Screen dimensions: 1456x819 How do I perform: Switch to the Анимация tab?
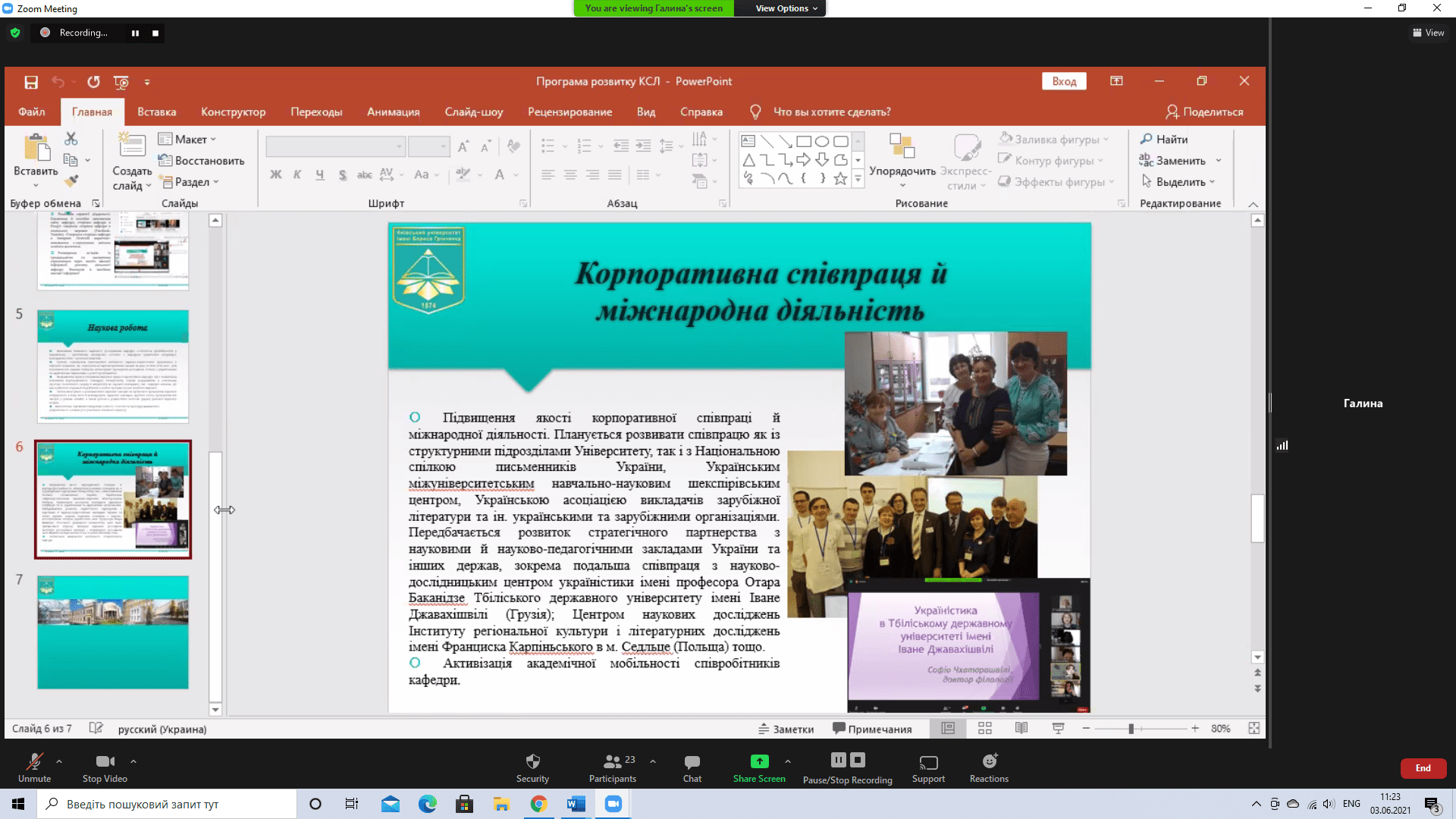click(393, 111)
